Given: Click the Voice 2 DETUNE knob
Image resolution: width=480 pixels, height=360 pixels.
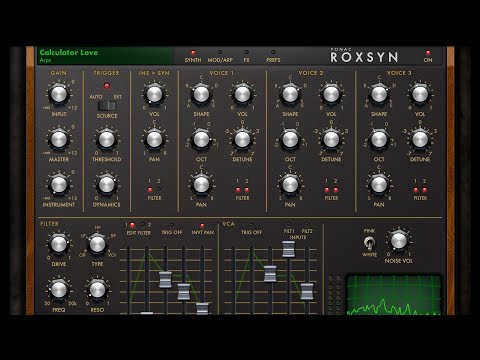Looking at the screenshot, I should pos(331,140).
